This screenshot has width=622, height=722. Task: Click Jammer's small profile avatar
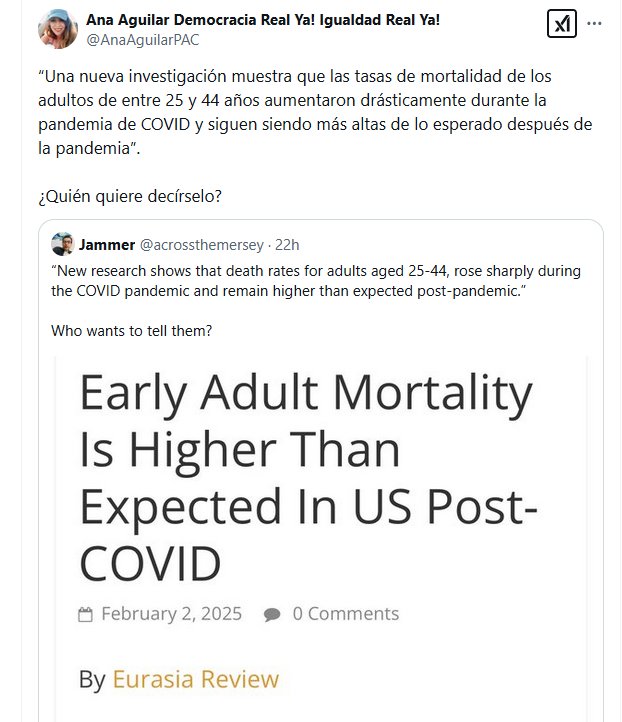62,244
